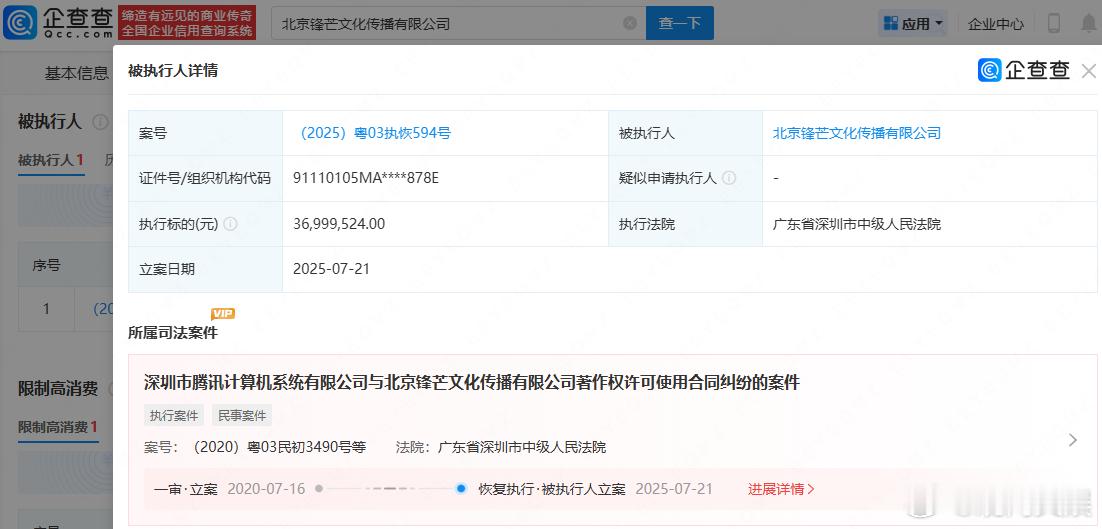Click the 查一下 search button
Viewport: 1102px width, 529px height.
[680, 23]
